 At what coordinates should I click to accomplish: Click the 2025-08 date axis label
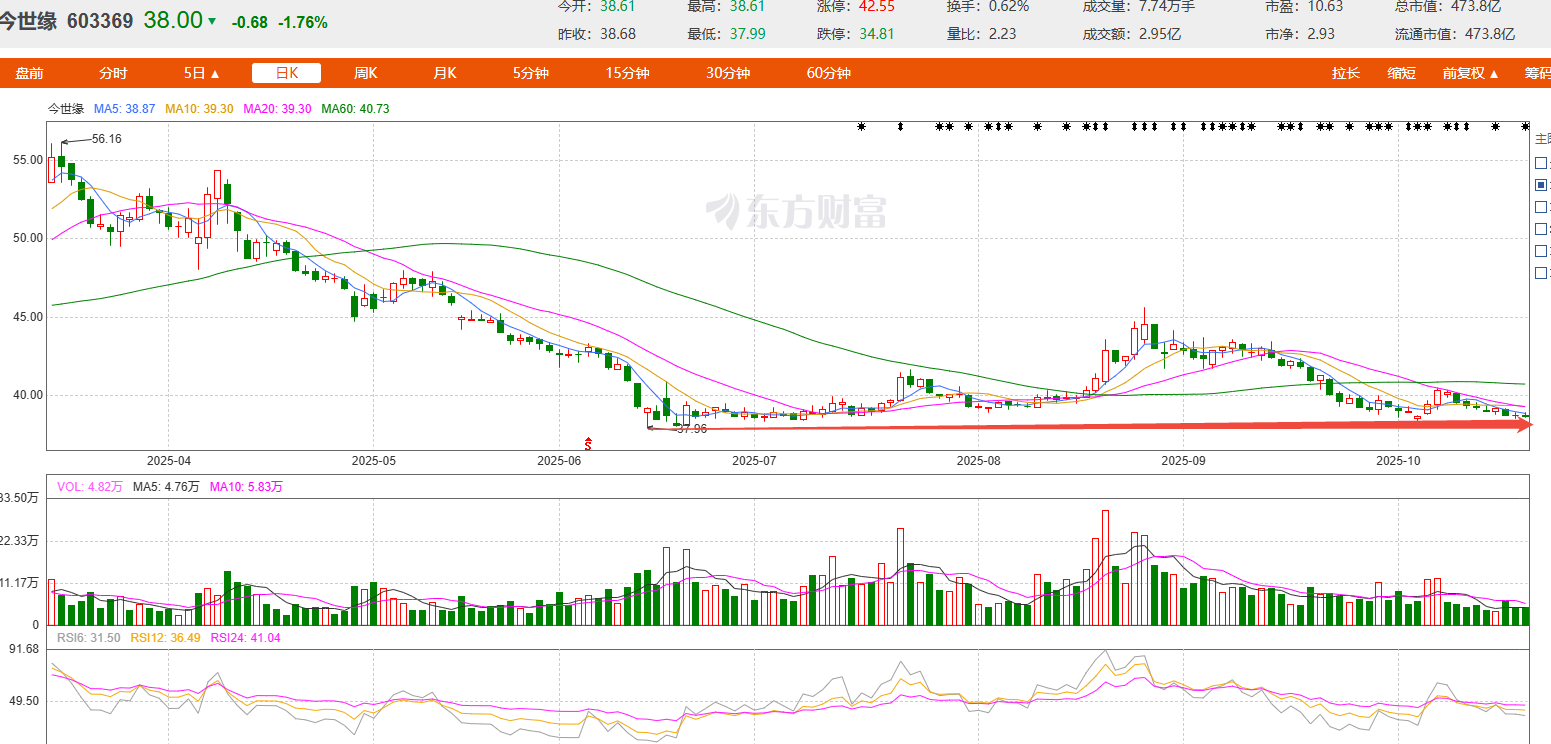(x=978, y=461)
